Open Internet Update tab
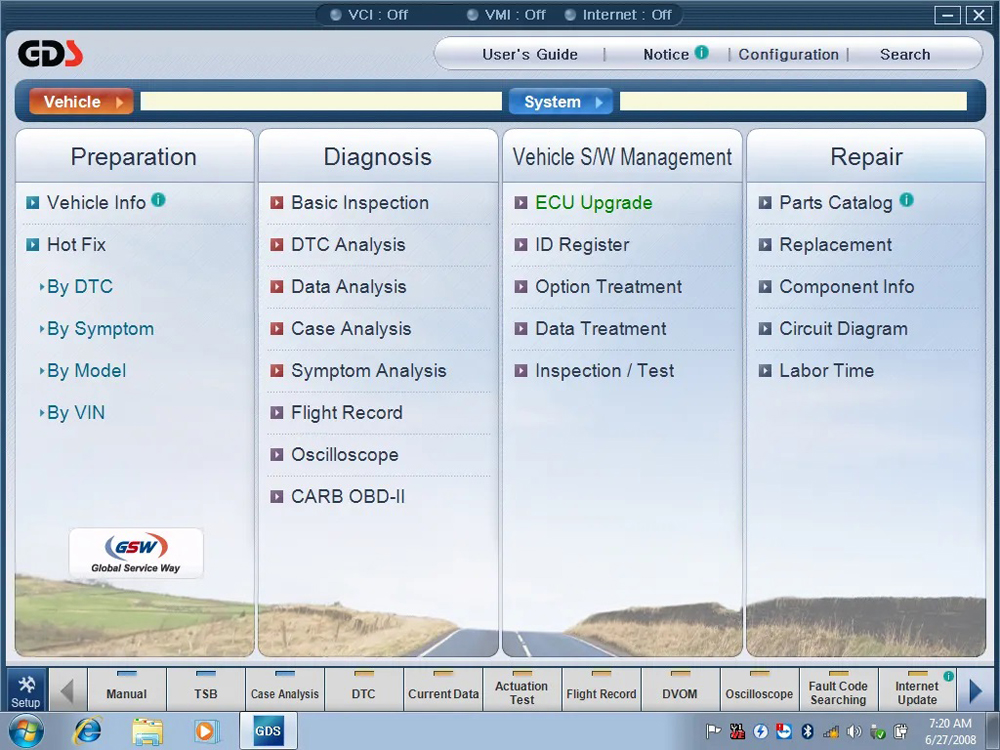 click(917, 690)
